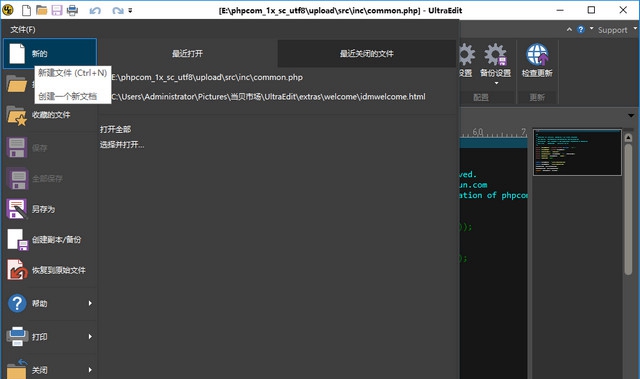Click the settings gear icon in ribbon
The height and width of the screenshot is (379, 640).
point(466,55)
